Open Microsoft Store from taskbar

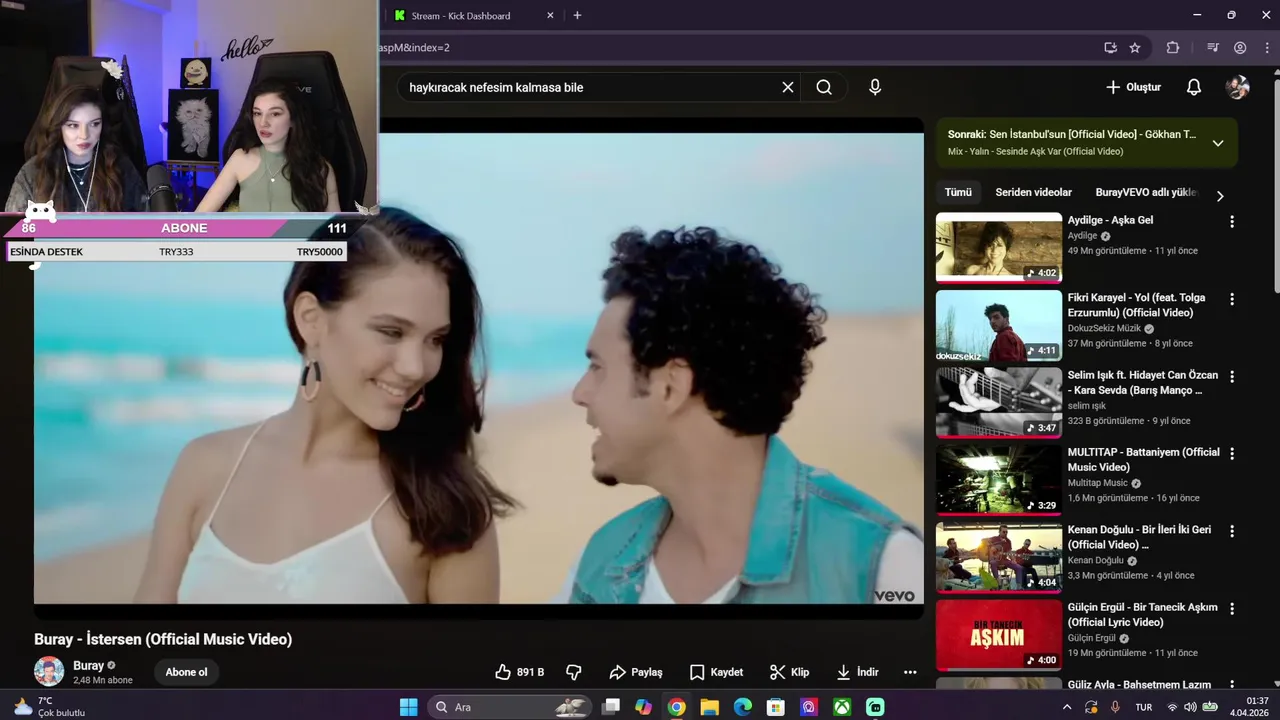(x=775, y=707)
